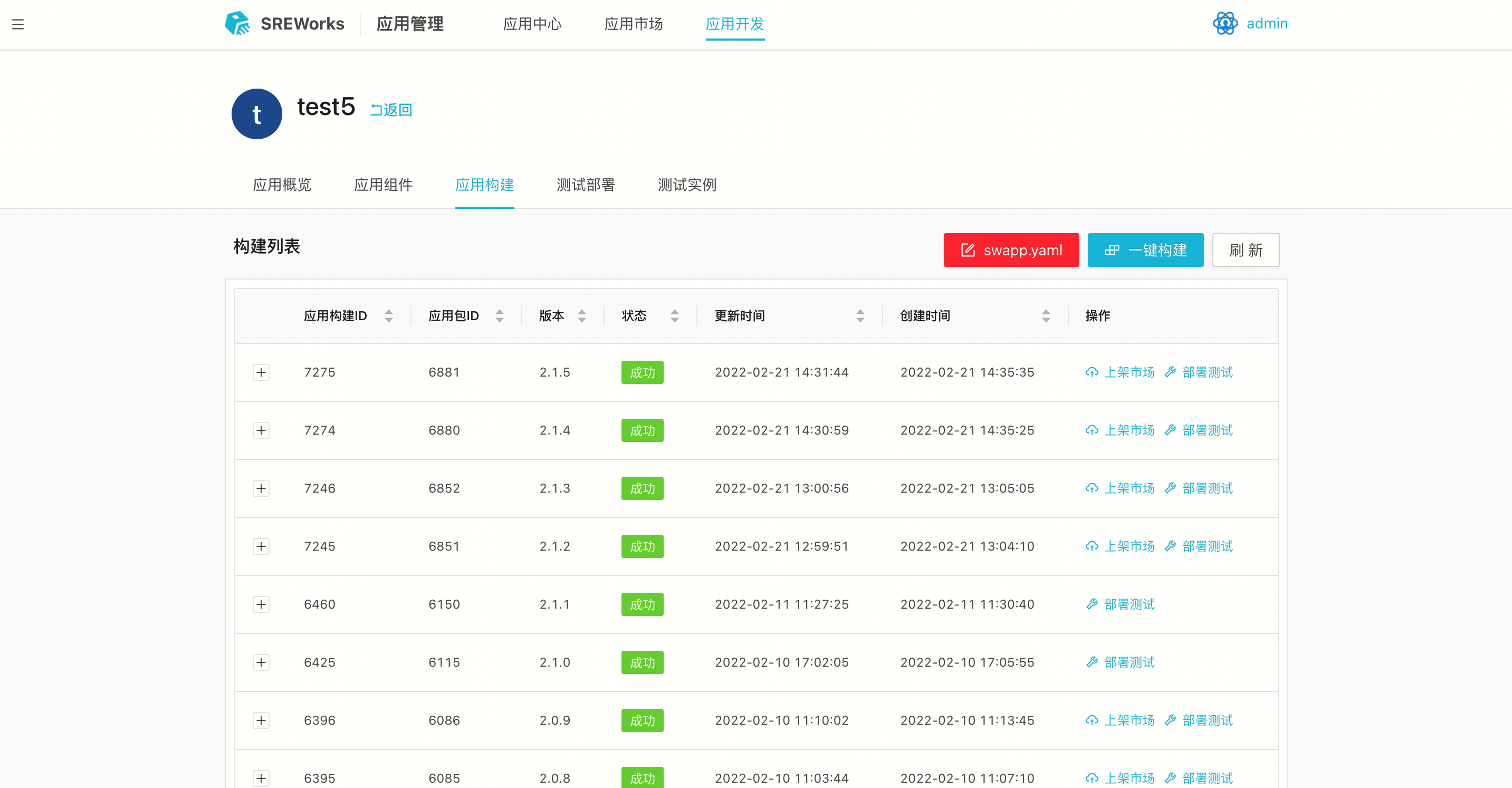
Task: Sort by 应用构建ID column arrows
Action: (389, 315)
